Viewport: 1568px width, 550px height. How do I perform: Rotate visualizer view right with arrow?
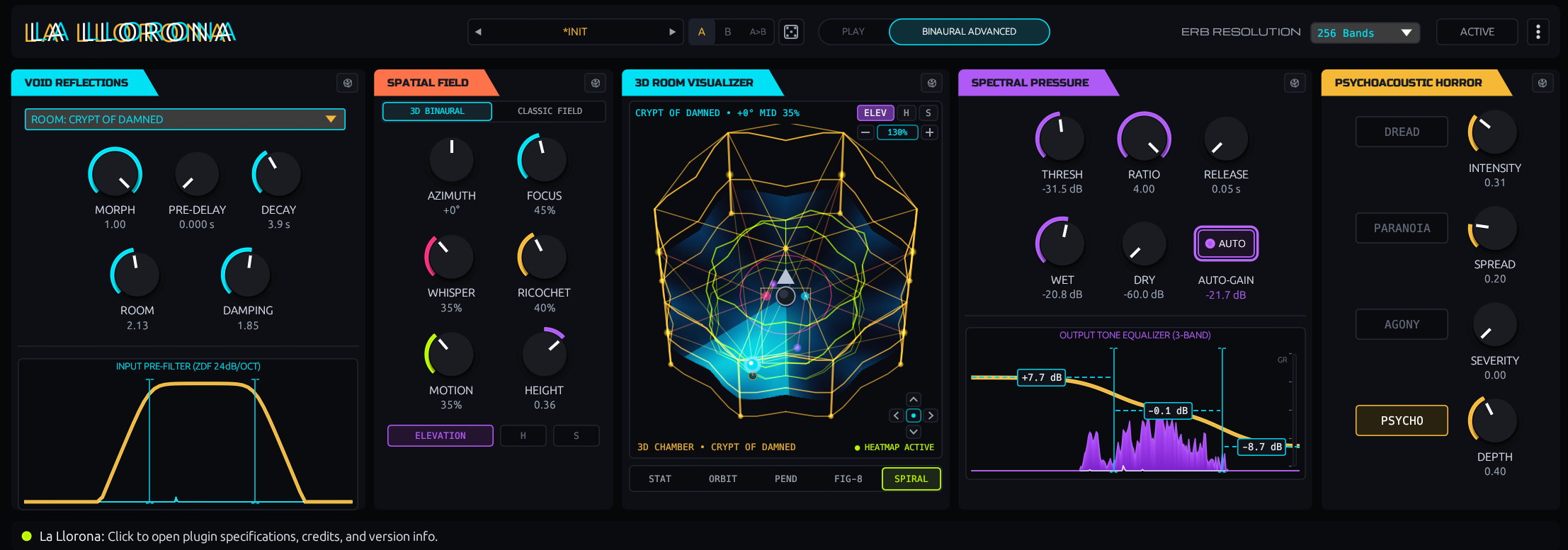coord(931,416)
